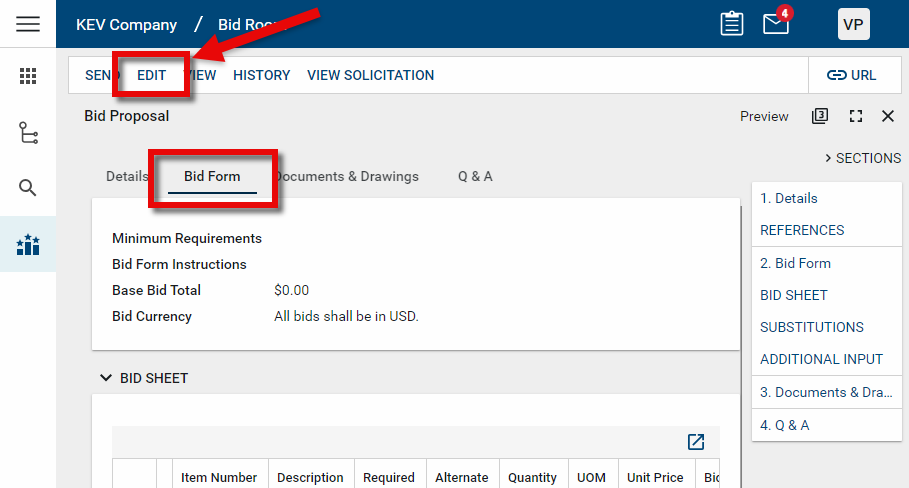Open the hamburger navigation menu
Image resolution: width=909 pixels, height=488 pixels.
[28, 24]
